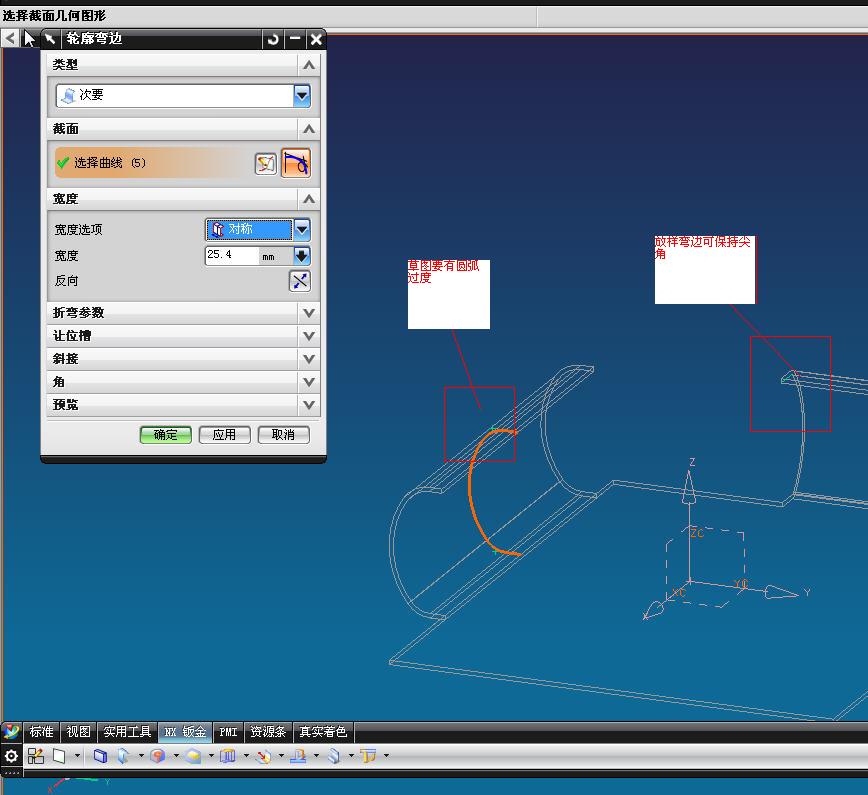This screenshot has height=795, width=868.
Task: Expand the 斜接 section
Action: [309, 359]
